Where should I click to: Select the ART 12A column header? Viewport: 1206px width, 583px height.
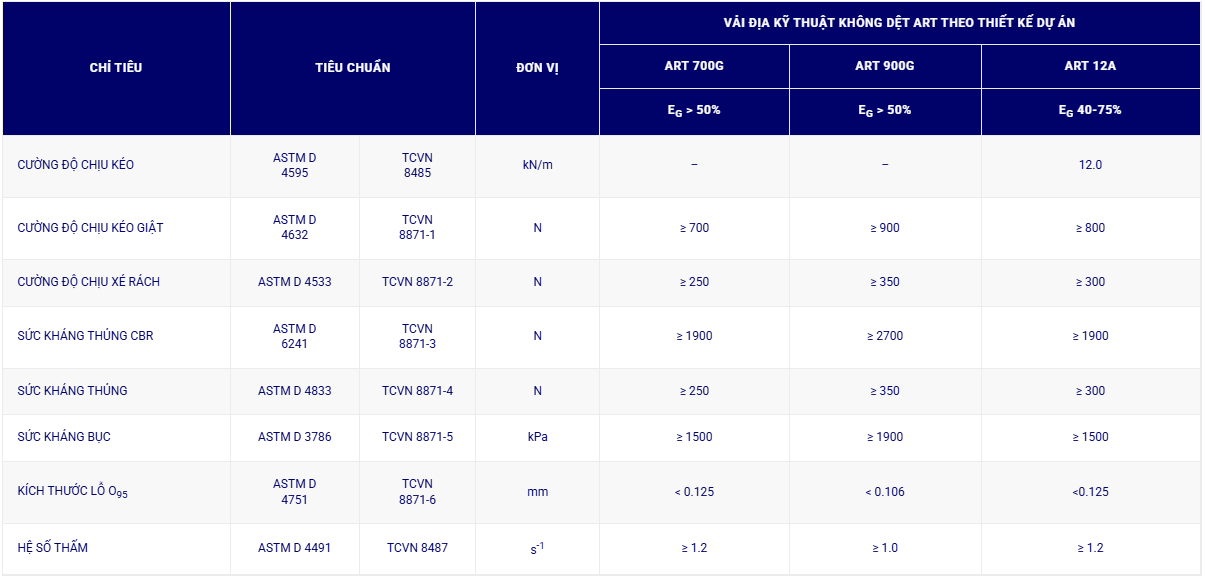[x=1090, y=66]
